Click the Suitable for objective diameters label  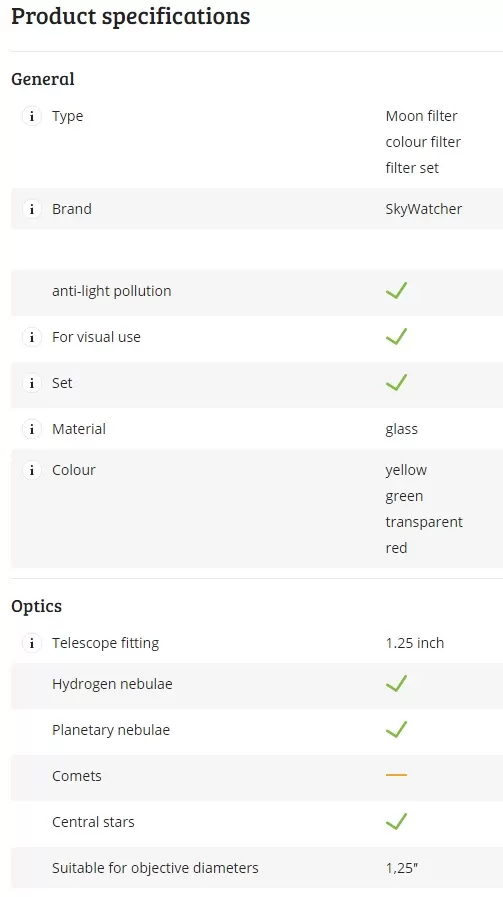[x=155, y=868]
